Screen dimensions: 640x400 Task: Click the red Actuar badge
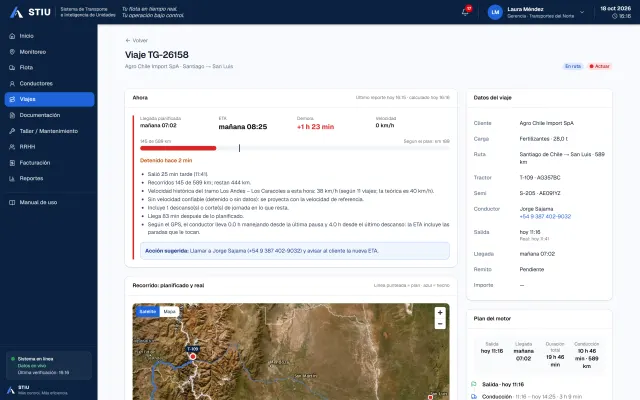click(x=600, y=66)
